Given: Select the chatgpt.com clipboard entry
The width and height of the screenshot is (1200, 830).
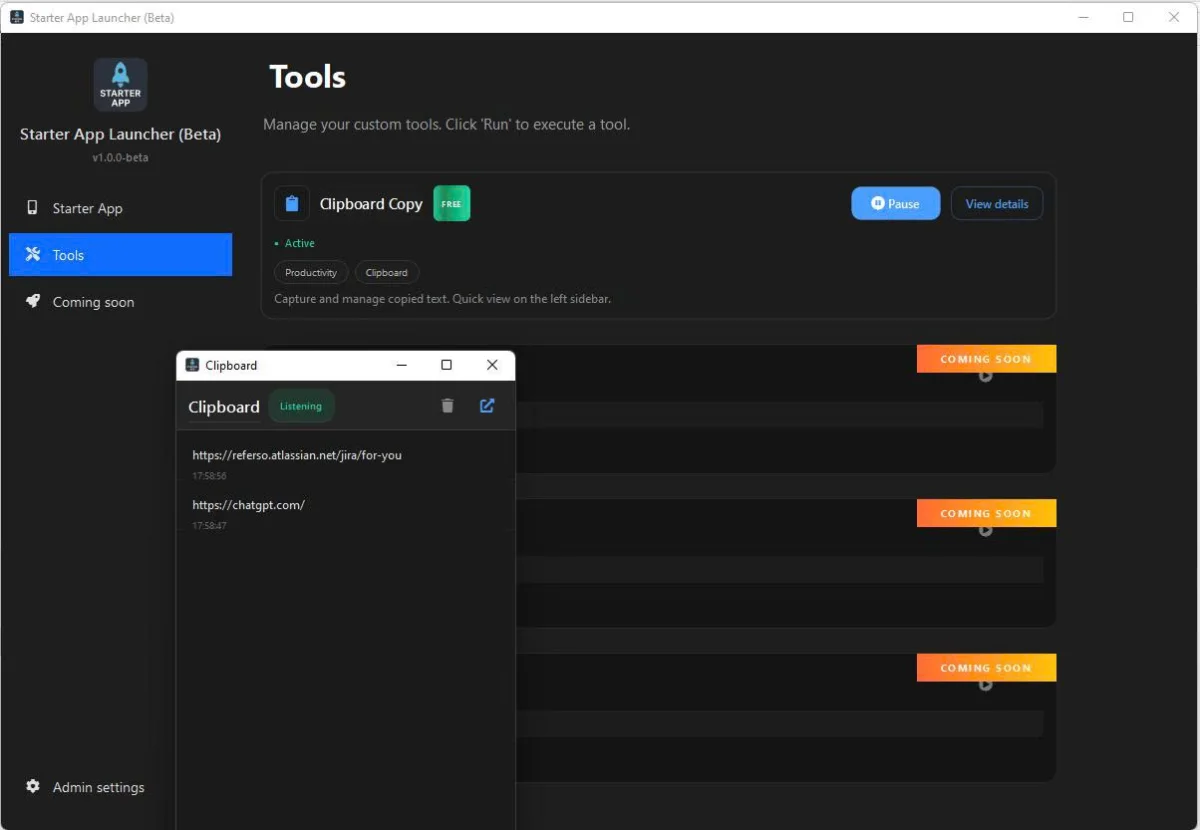Looking at the screenshot, I should [x=248, y=505].
